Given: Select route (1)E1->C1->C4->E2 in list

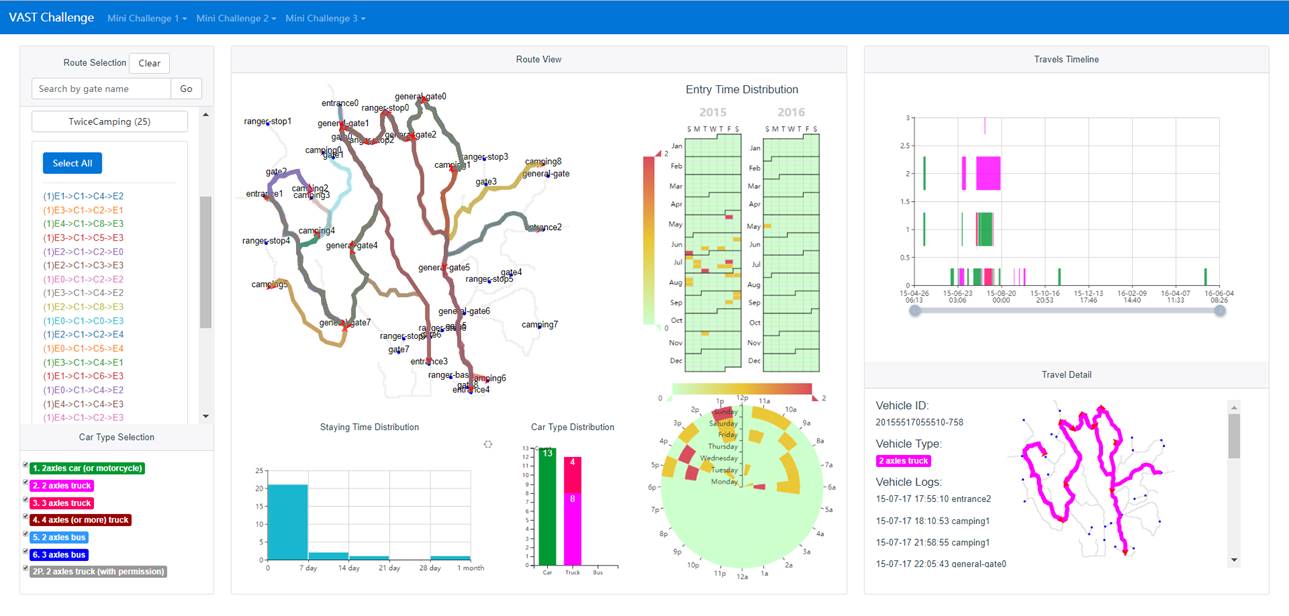Looking at the screenshot, I should [x=83, y=196].
